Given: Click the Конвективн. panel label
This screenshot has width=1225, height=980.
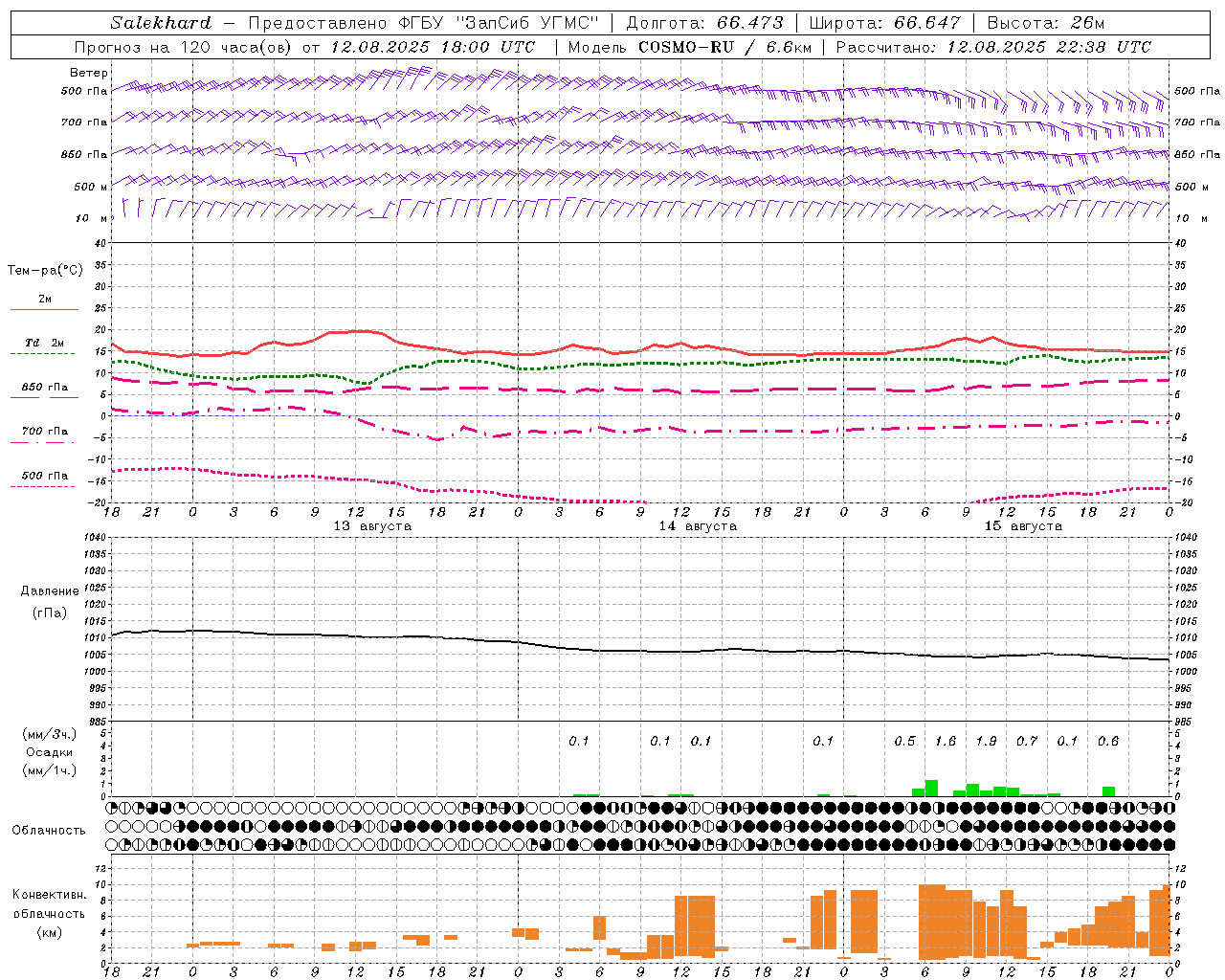Looking at the screenshot, I should point(50,895).
